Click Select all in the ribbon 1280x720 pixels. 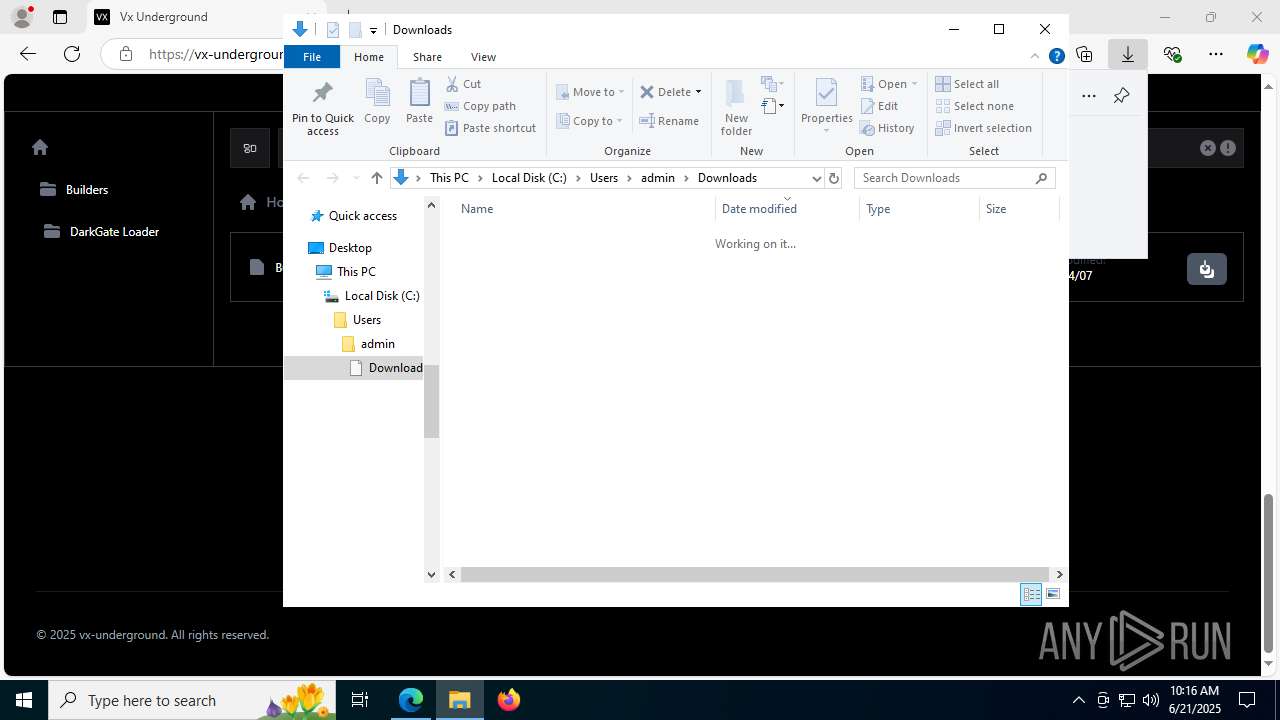[x=967, y=84]
